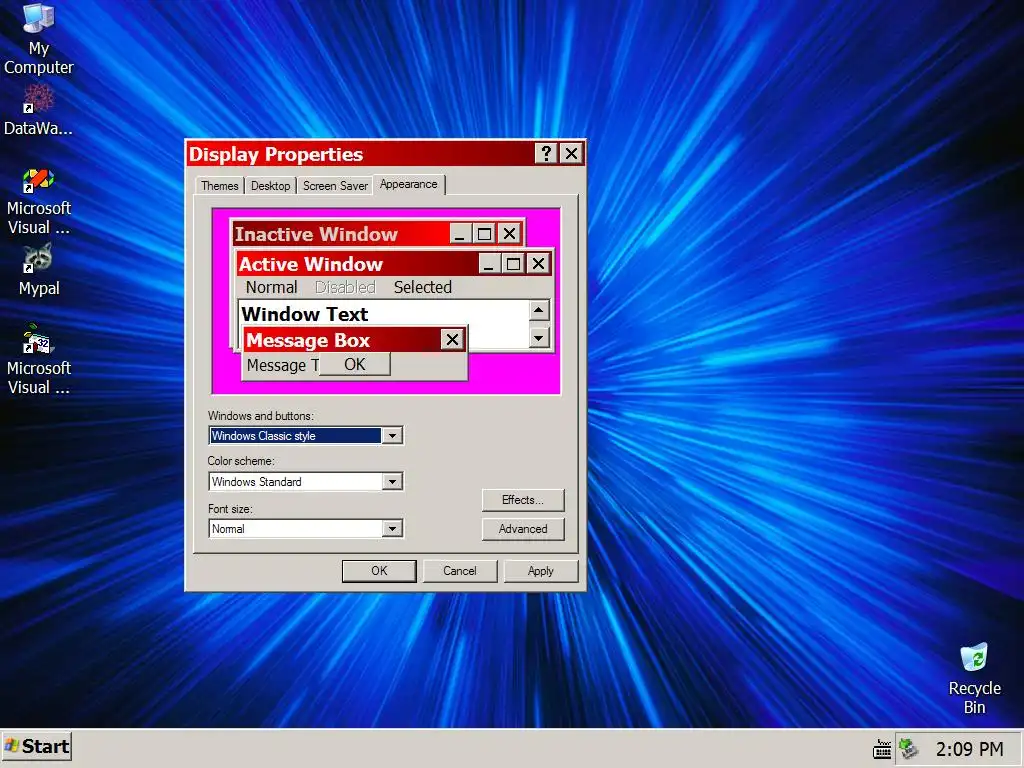Viewport: 1024px width, 768px height.
Task: Select the Appearance tab
Action: coord(409,184)
